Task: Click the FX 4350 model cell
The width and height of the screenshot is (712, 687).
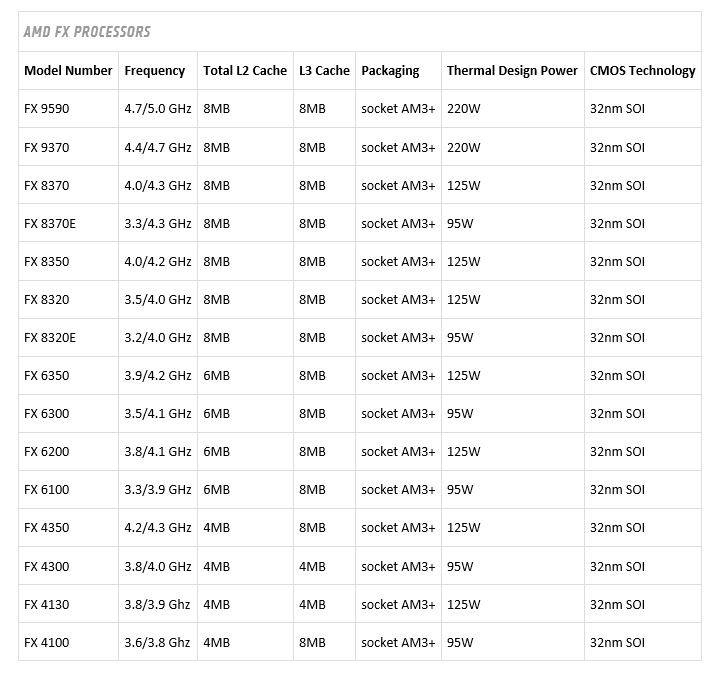Action: tap(47, 528)
